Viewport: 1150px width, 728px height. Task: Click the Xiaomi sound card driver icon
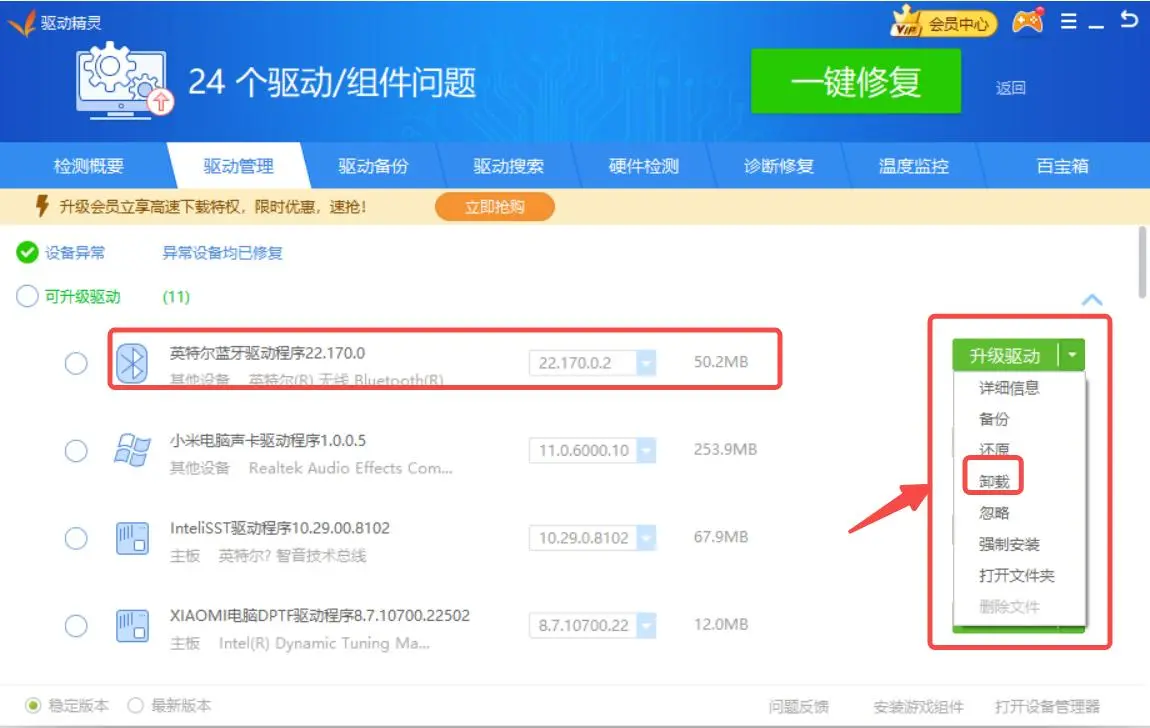tap(132, 451)
